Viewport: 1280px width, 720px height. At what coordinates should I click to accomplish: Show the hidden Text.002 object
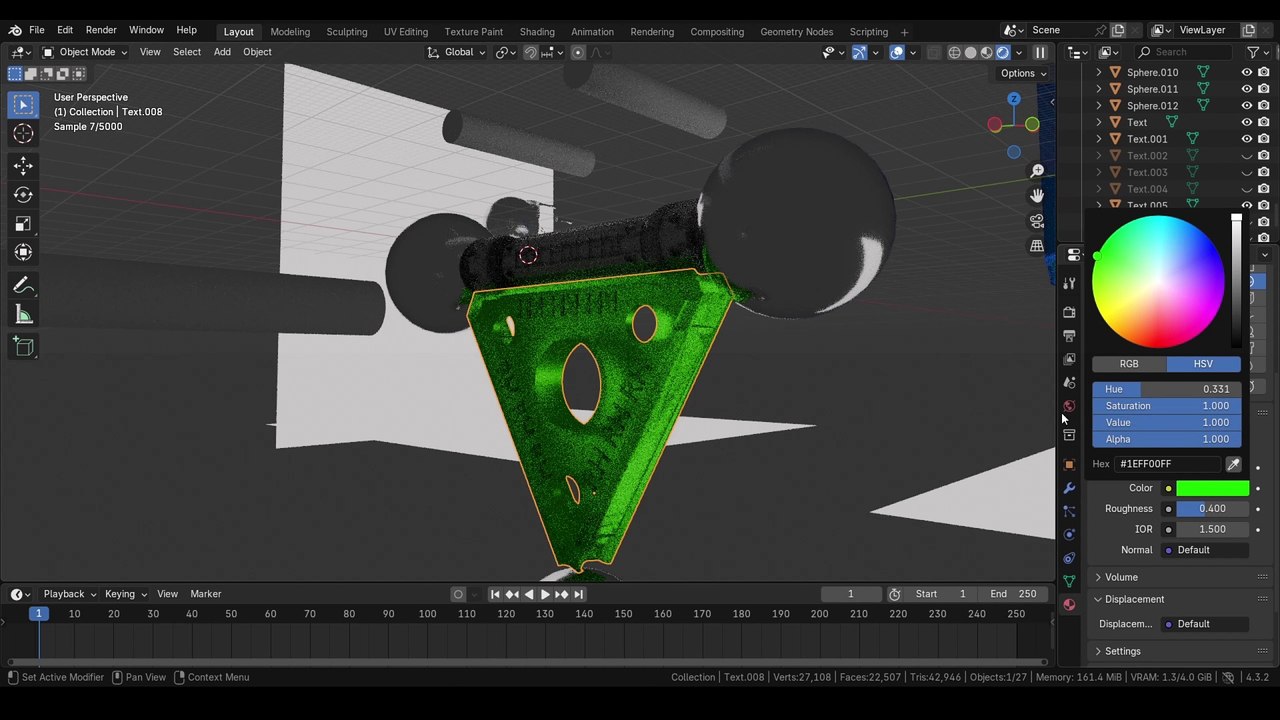click(x=1246, y=156)
